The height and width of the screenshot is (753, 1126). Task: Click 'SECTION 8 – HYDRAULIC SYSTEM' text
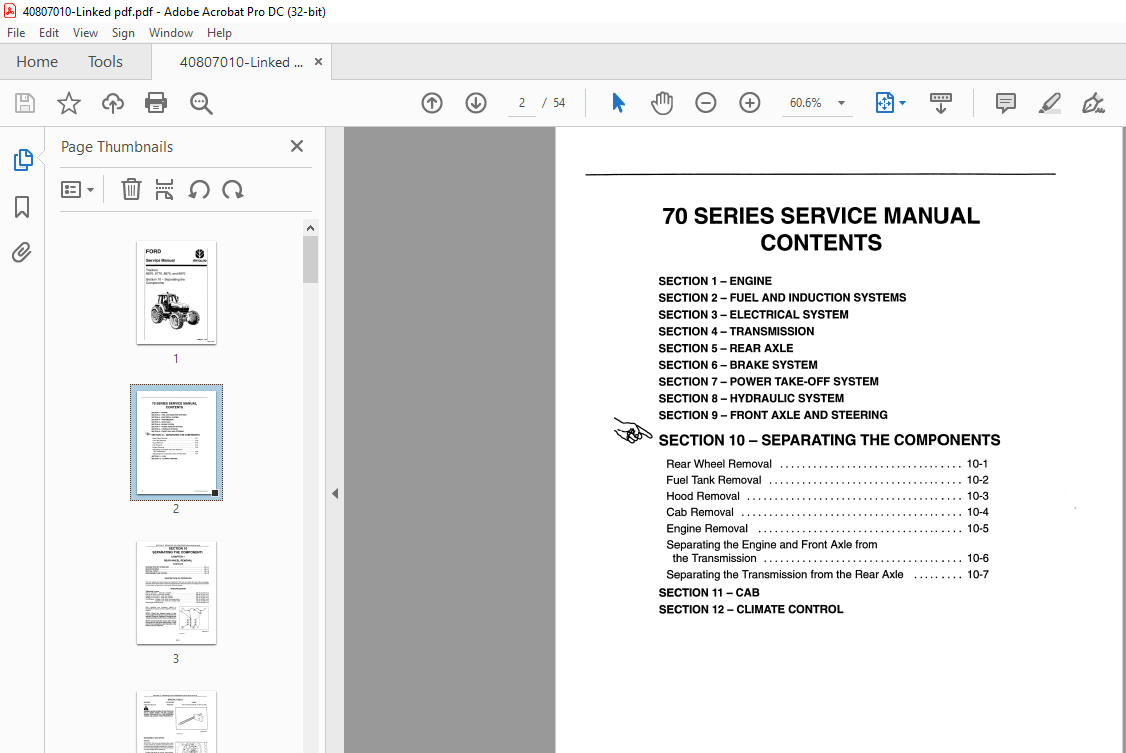[751, 398]
